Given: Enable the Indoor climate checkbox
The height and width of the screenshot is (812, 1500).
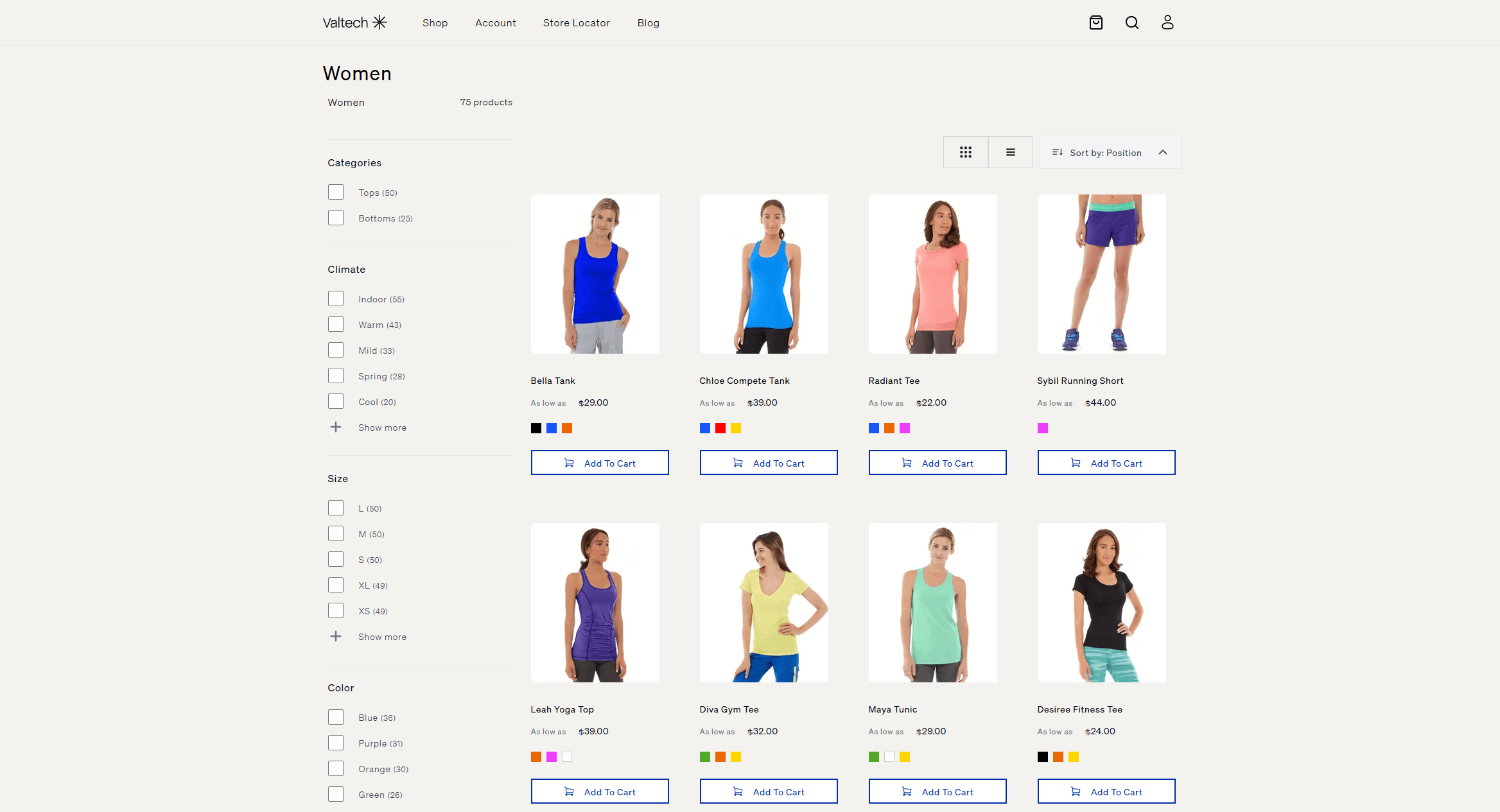Looking at the screenshot, I should click(x=335, y=299).
